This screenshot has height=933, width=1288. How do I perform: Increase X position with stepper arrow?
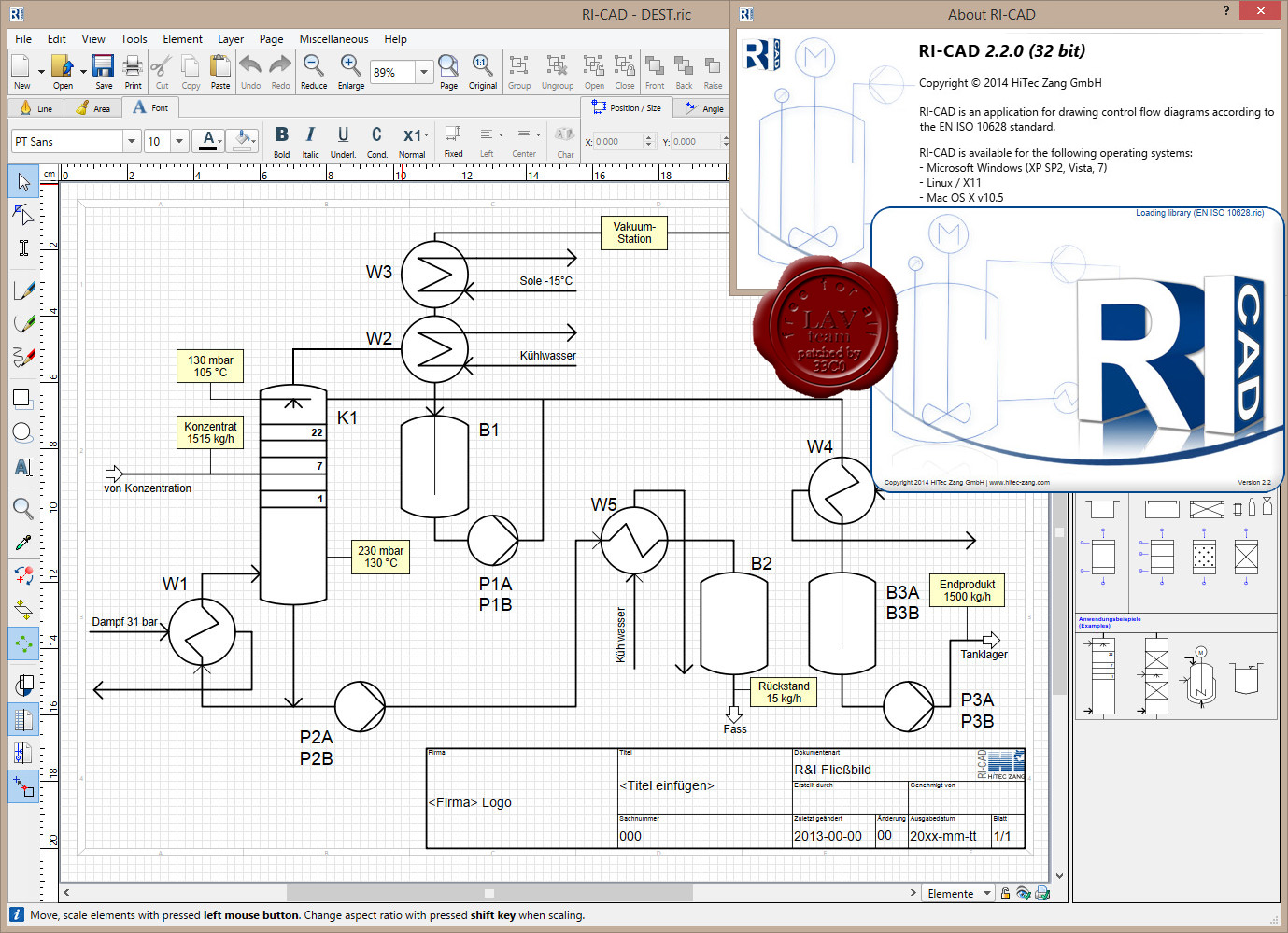click(649, 137)
